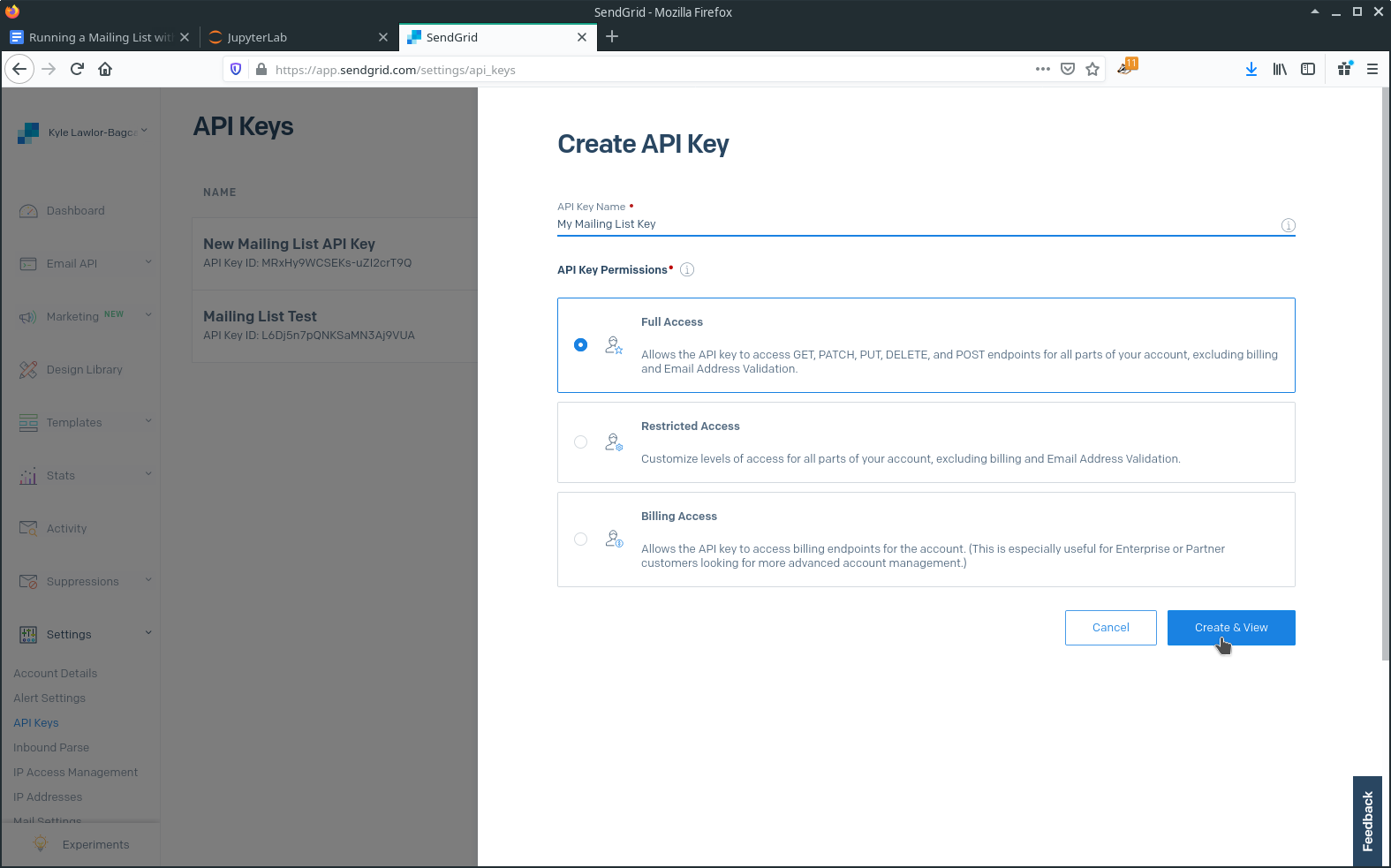Click the Stats chart icon
Viewport: 1391px width, 868px height.
tap(28, 476)
